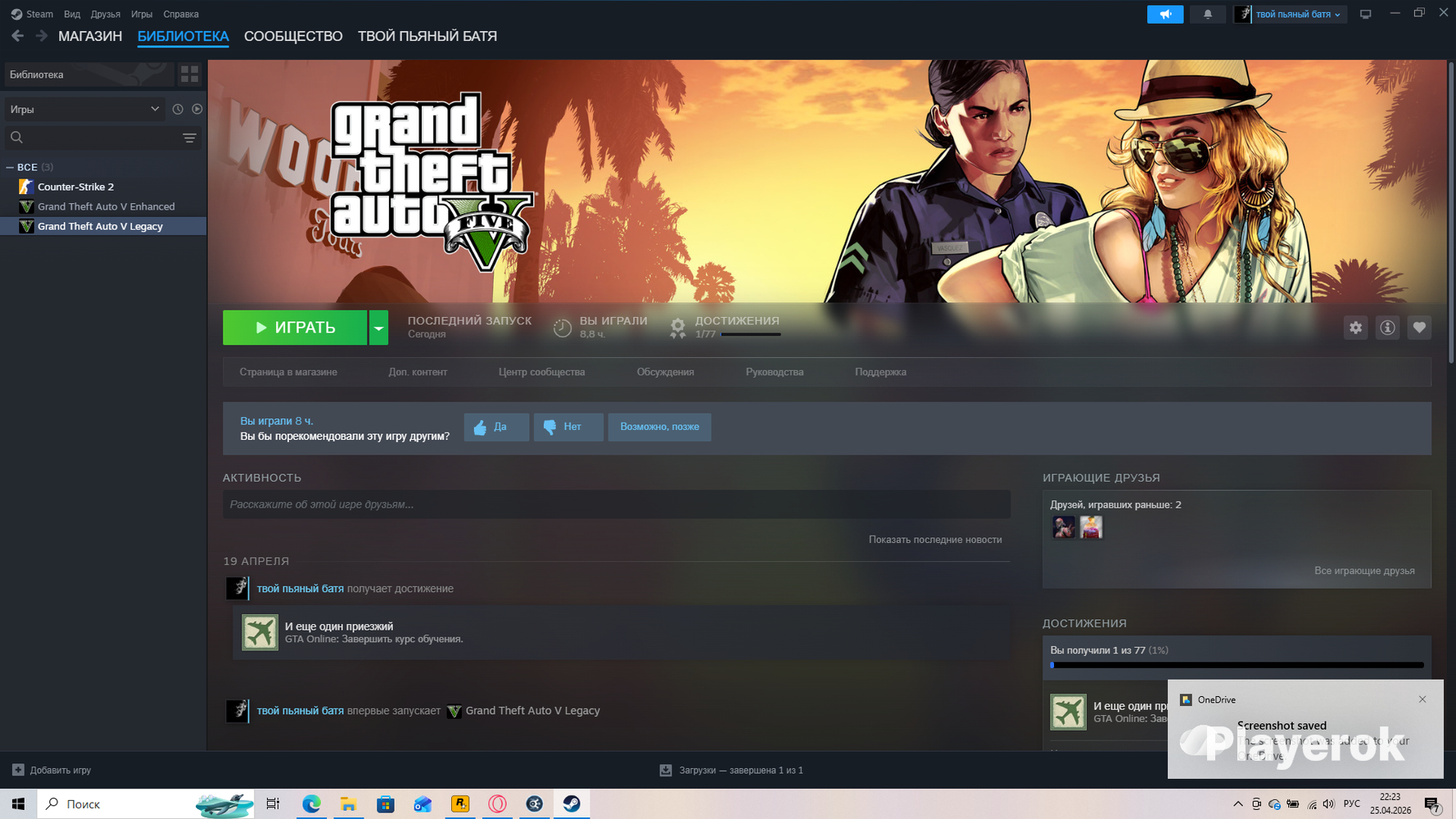Open Загрузки downloads status
Image resolution: width=1456 pixels, height=819 pixels.
(x=731, y=770)
